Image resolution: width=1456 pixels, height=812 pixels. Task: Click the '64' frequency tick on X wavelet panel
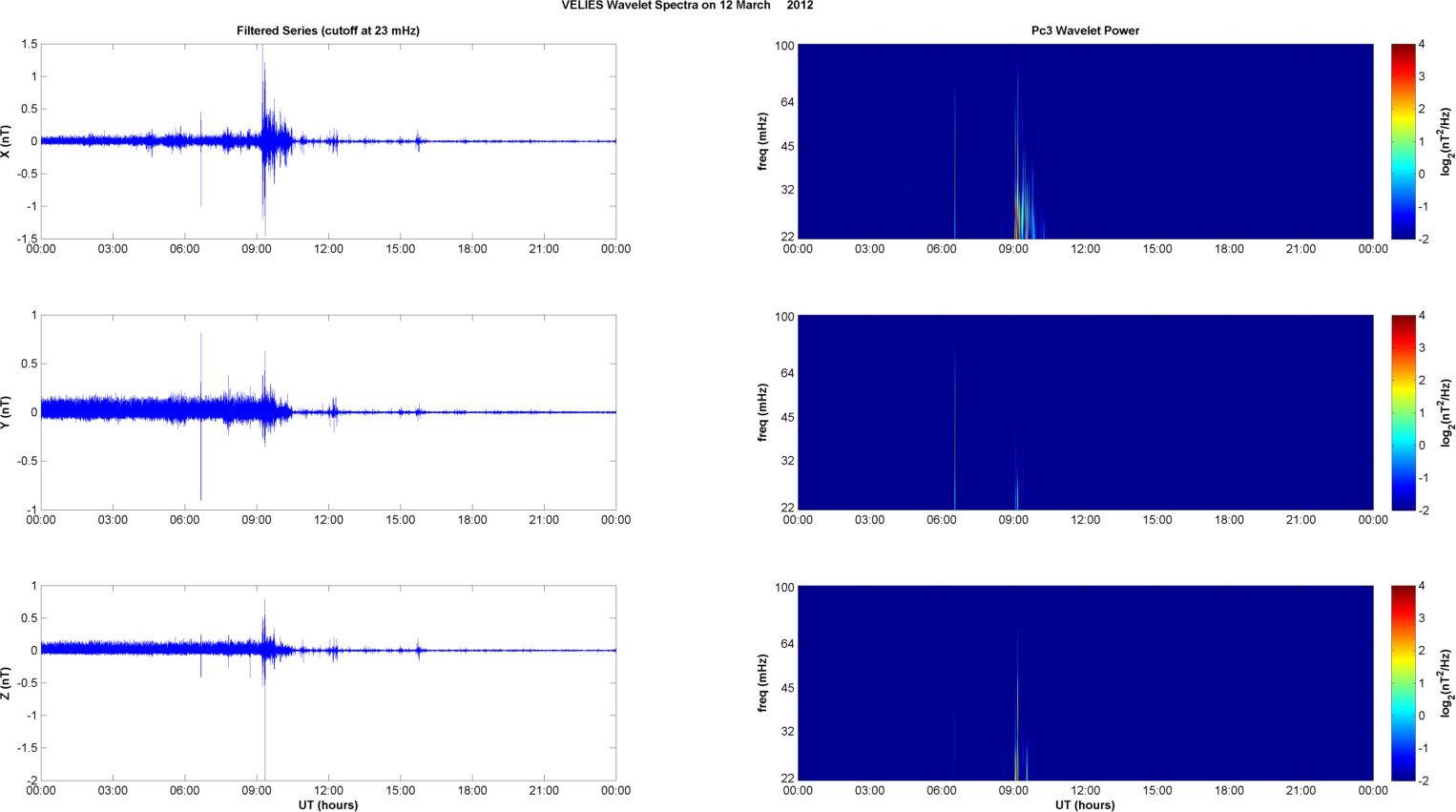[787, 102]
